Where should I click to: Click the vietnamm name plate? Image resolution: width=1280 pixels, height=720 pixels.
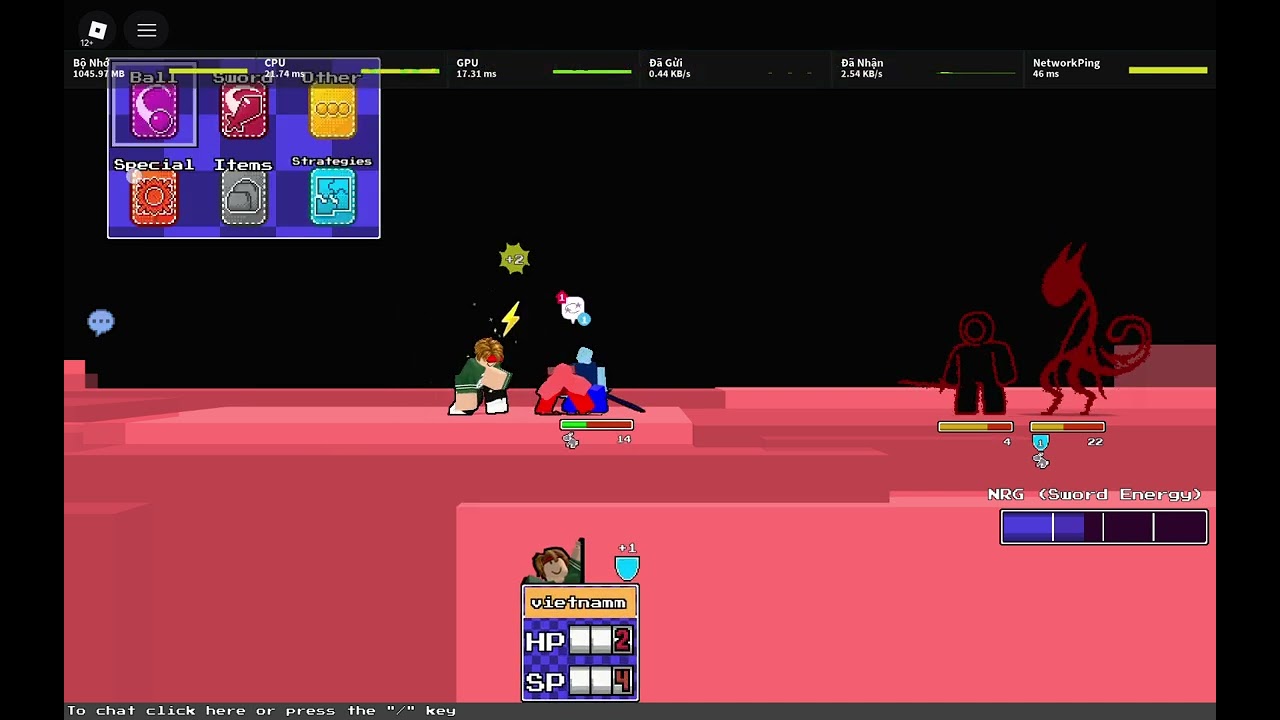(580, 603)
